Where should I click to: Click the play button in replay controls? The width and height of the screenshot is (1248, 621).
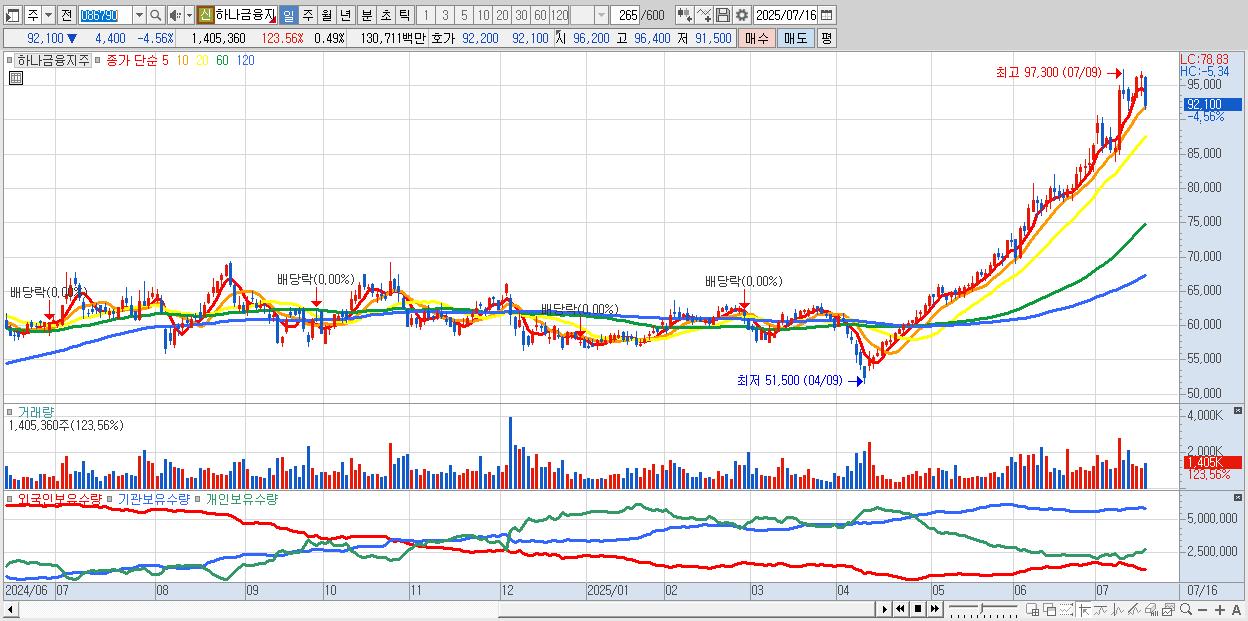click(885, 609)
